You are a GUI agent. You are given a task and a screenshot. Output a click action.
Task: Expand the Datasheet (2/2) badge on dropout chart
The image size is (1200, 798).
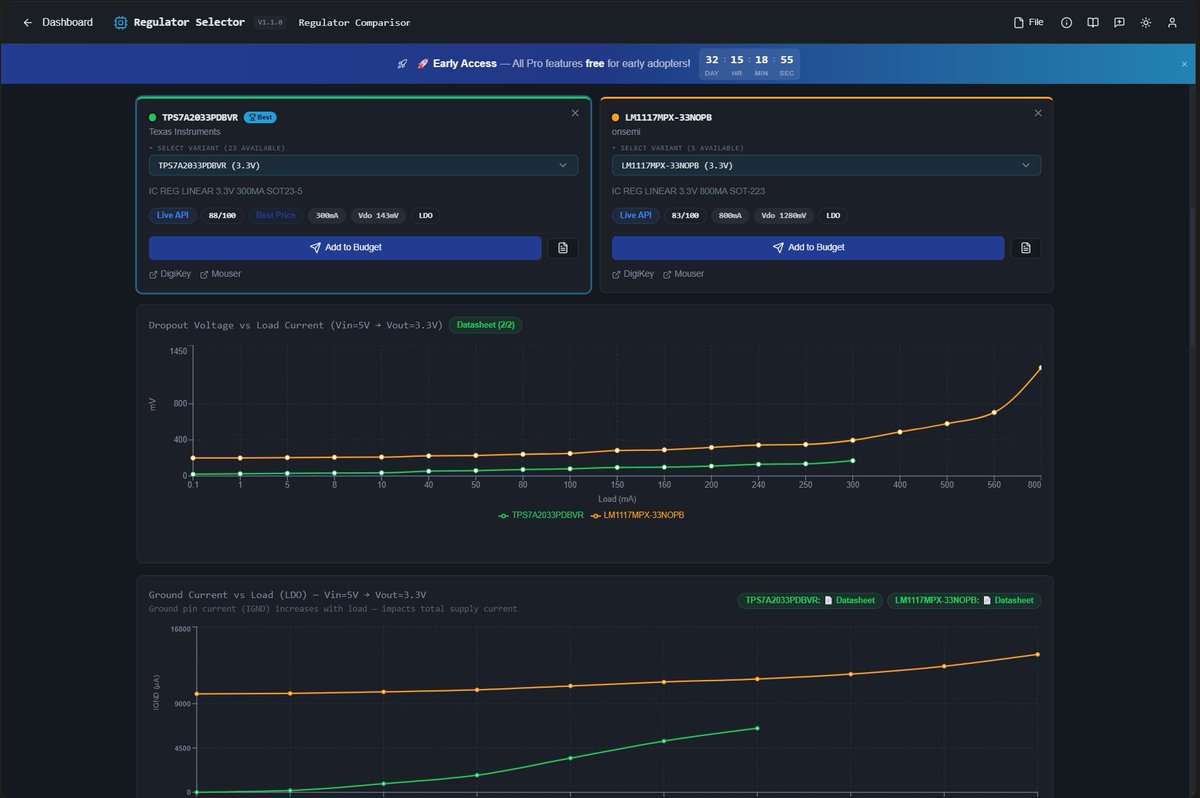(x=485, y=325)
